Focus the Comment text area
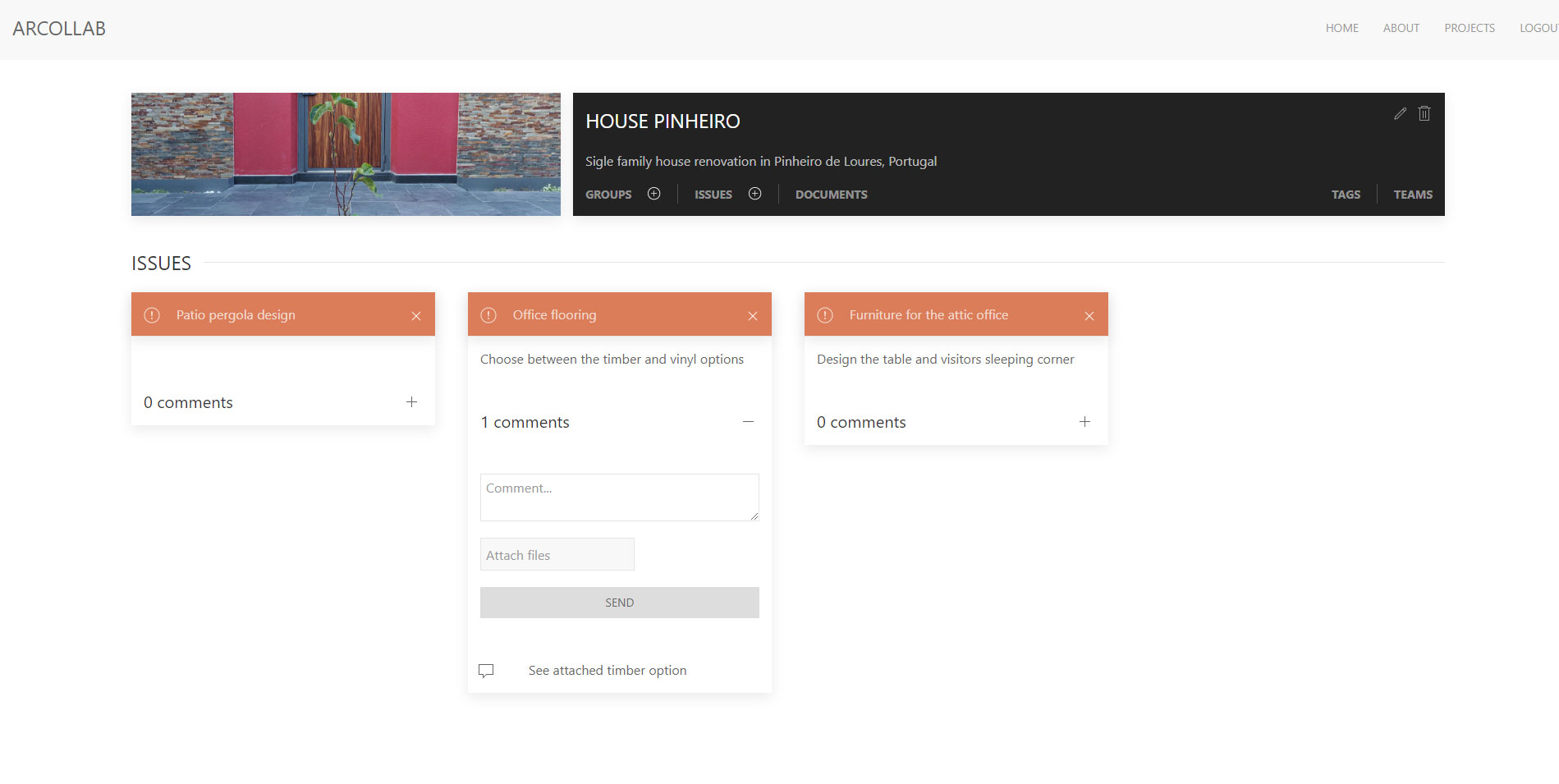Screen dimensions: 1559x784 pyautogui.click(x=620, y=497)
